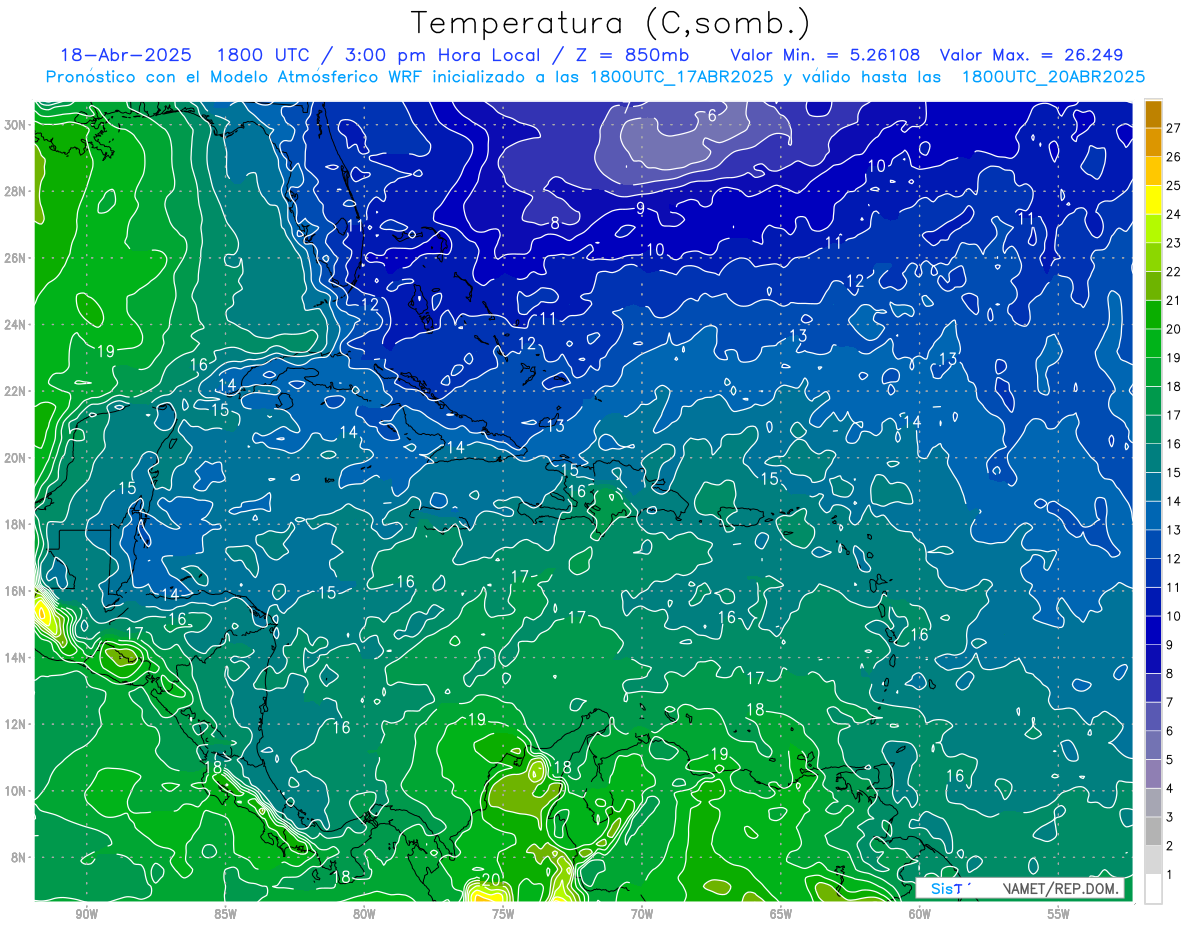Click the "65W" longitude axis label
Viewport: 1200px width, 927px height.
pyautogui.click(x=781, y=914)
